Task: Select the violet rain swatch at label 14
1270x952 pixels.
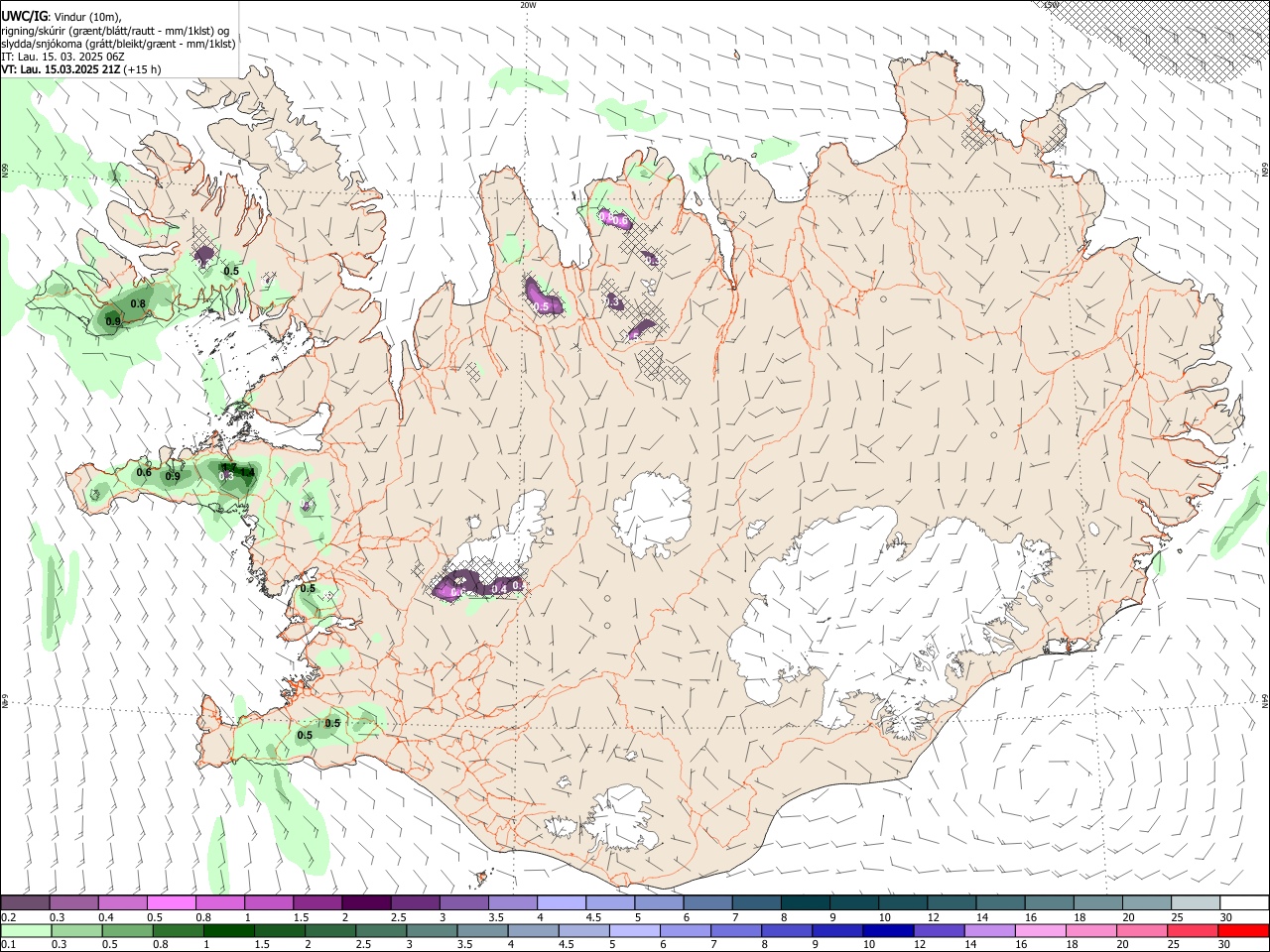Action: [x=990, y=930]
